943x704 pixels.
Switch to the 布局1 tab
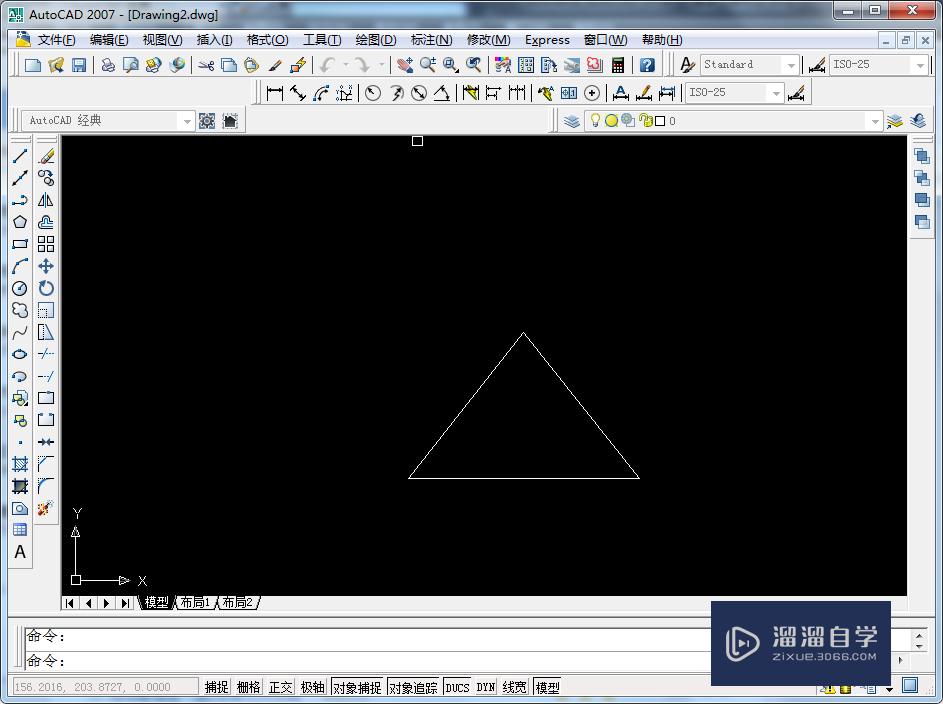point(194,602)
